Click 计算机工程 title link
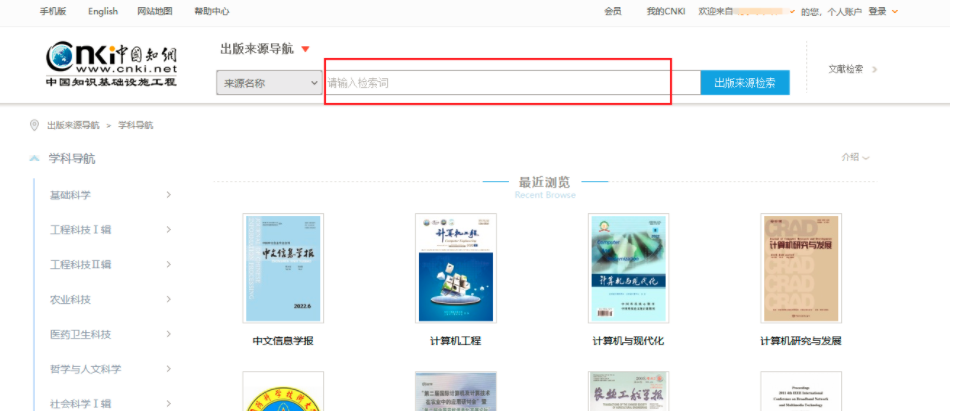966x411 pixels. coord(456,341)
